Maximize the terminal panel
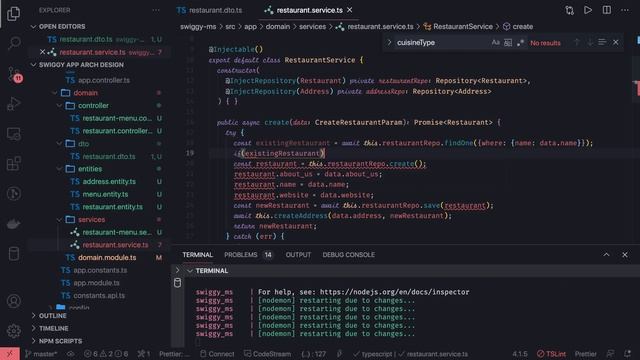The image size is (640, 360). [x=607, y=255]
